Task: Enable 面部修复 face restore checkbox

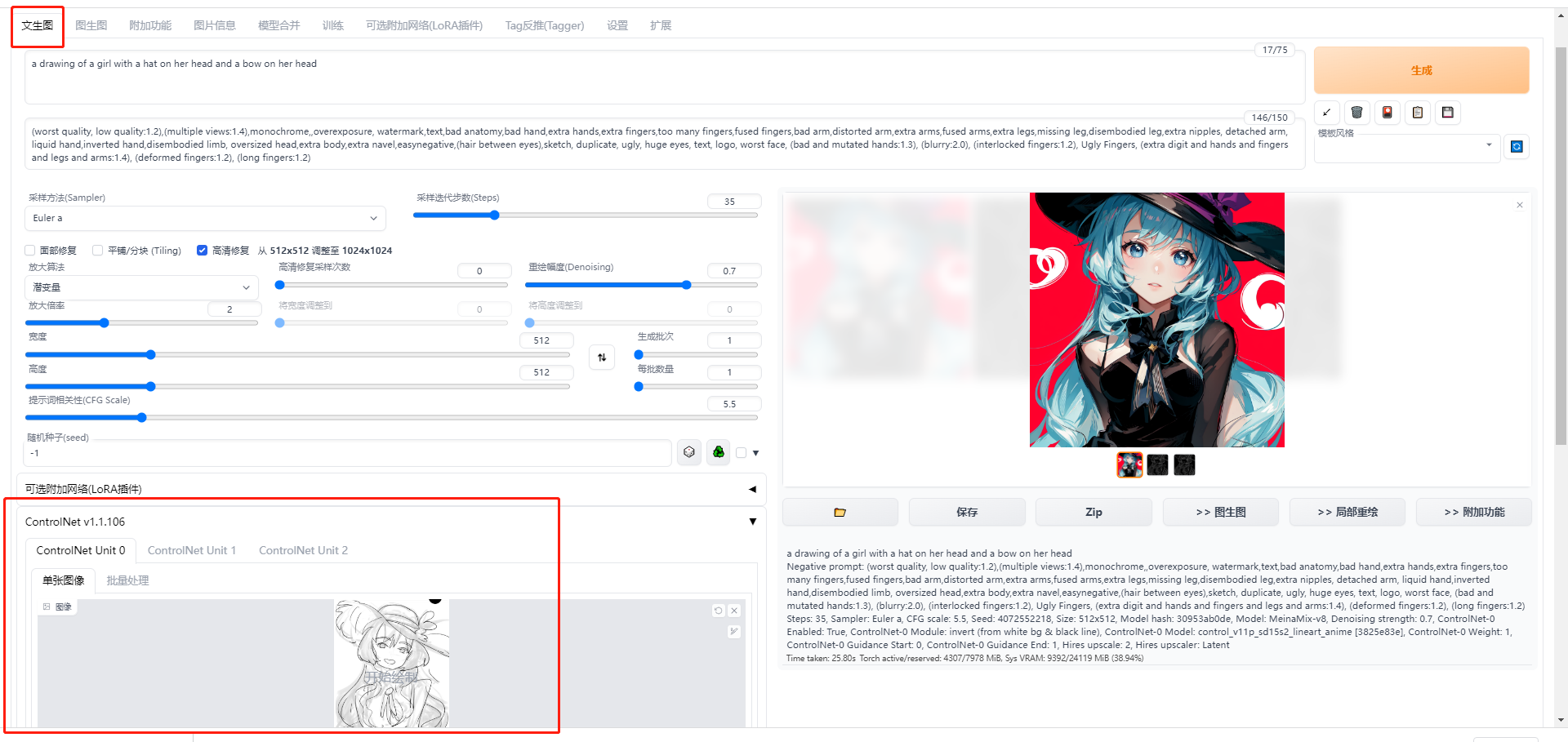Action: (x=30, y=251)
